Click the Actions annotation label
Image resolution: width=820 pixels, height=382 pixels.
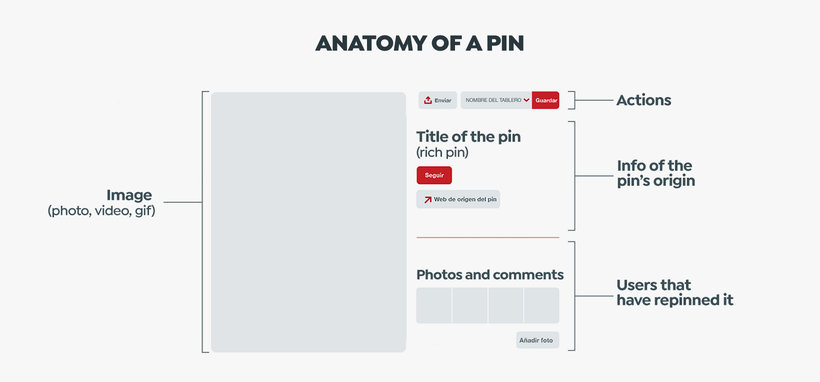[x=644, y=100]
